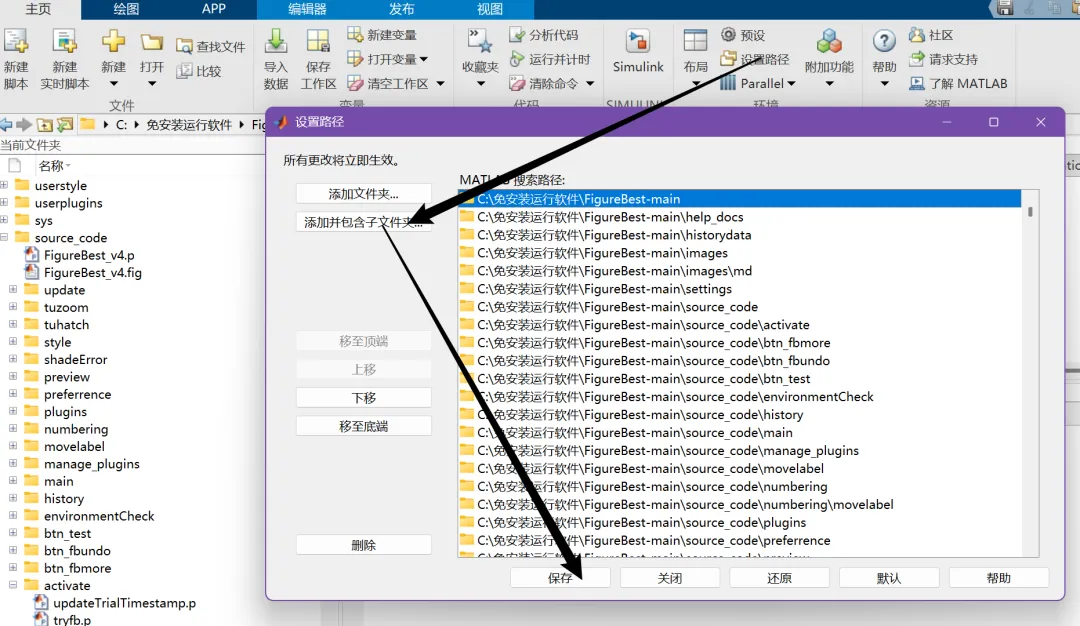Click Move to Bottom (移至底端) button
This screenshot has height=626, width=1080.
[x=364, y=426]
